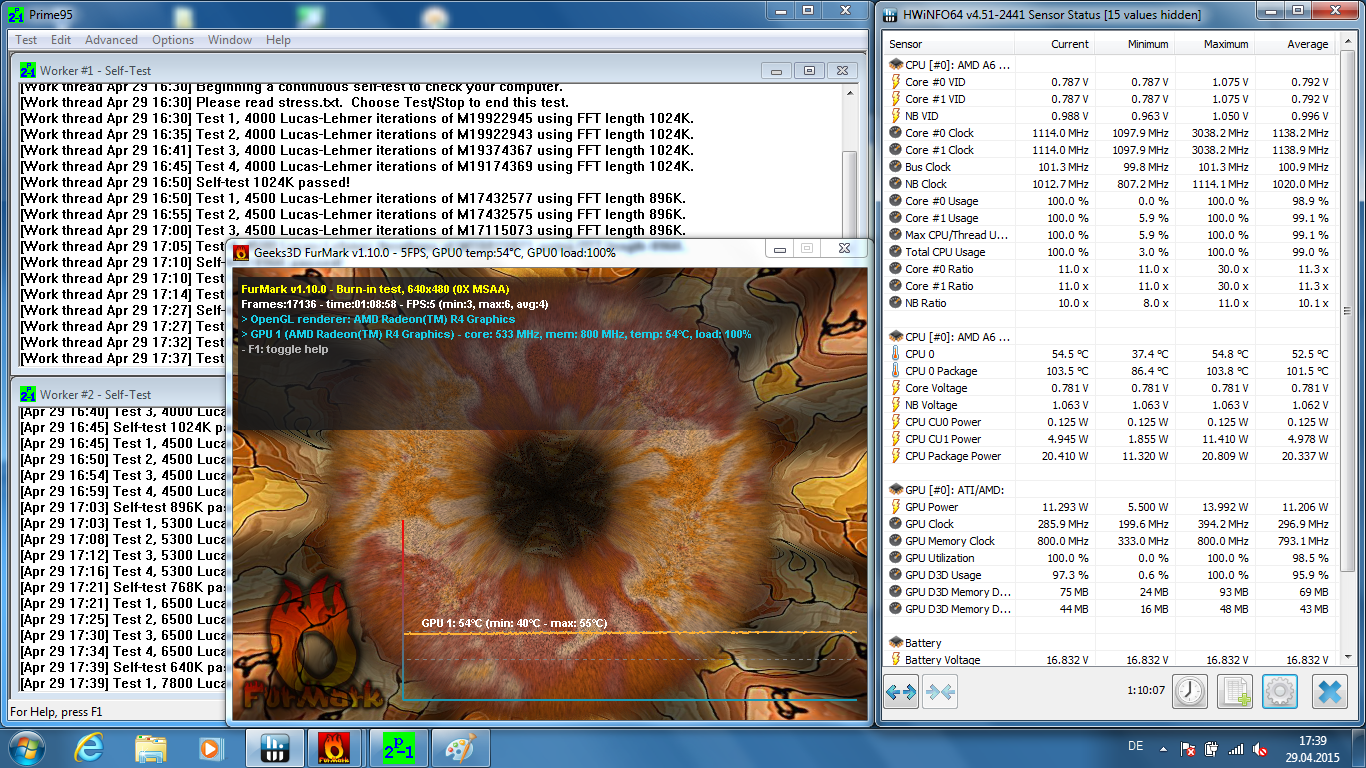Collapse sensor columns with inward arrows button
Viewport: 1366px width, 768px height.
point(941,691)
